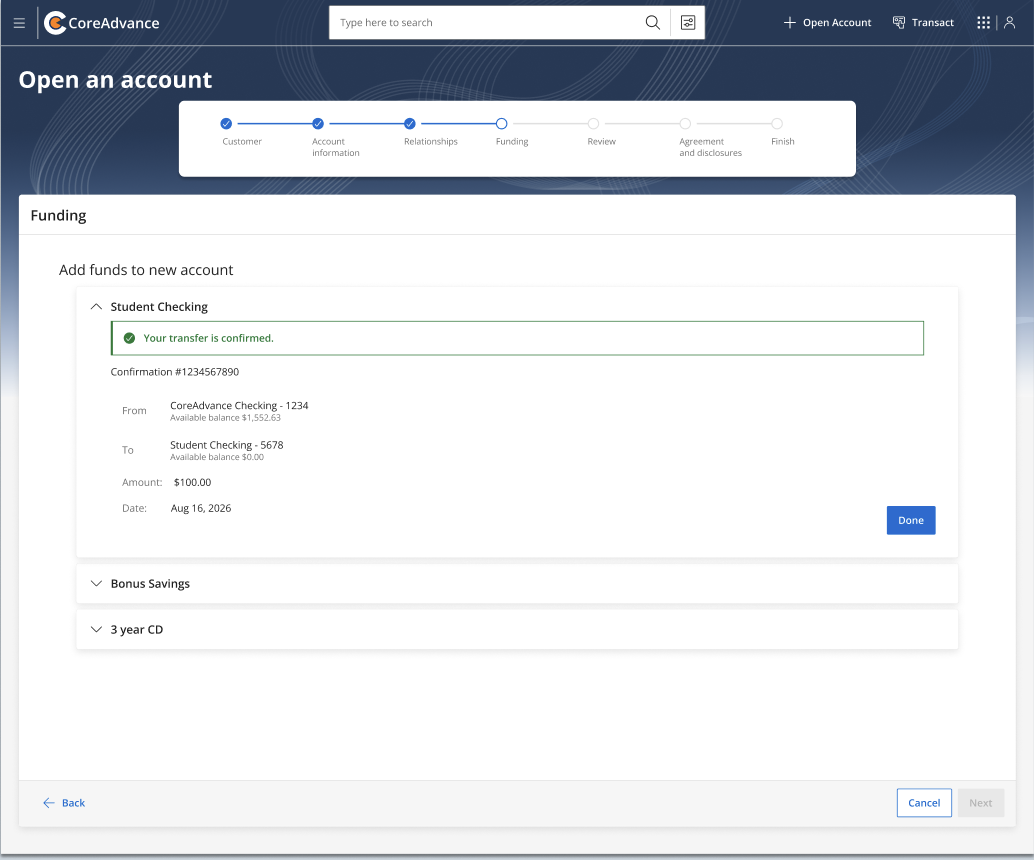Select the Finish step marker
The image size is (1034, 860).
click(777, 123)
